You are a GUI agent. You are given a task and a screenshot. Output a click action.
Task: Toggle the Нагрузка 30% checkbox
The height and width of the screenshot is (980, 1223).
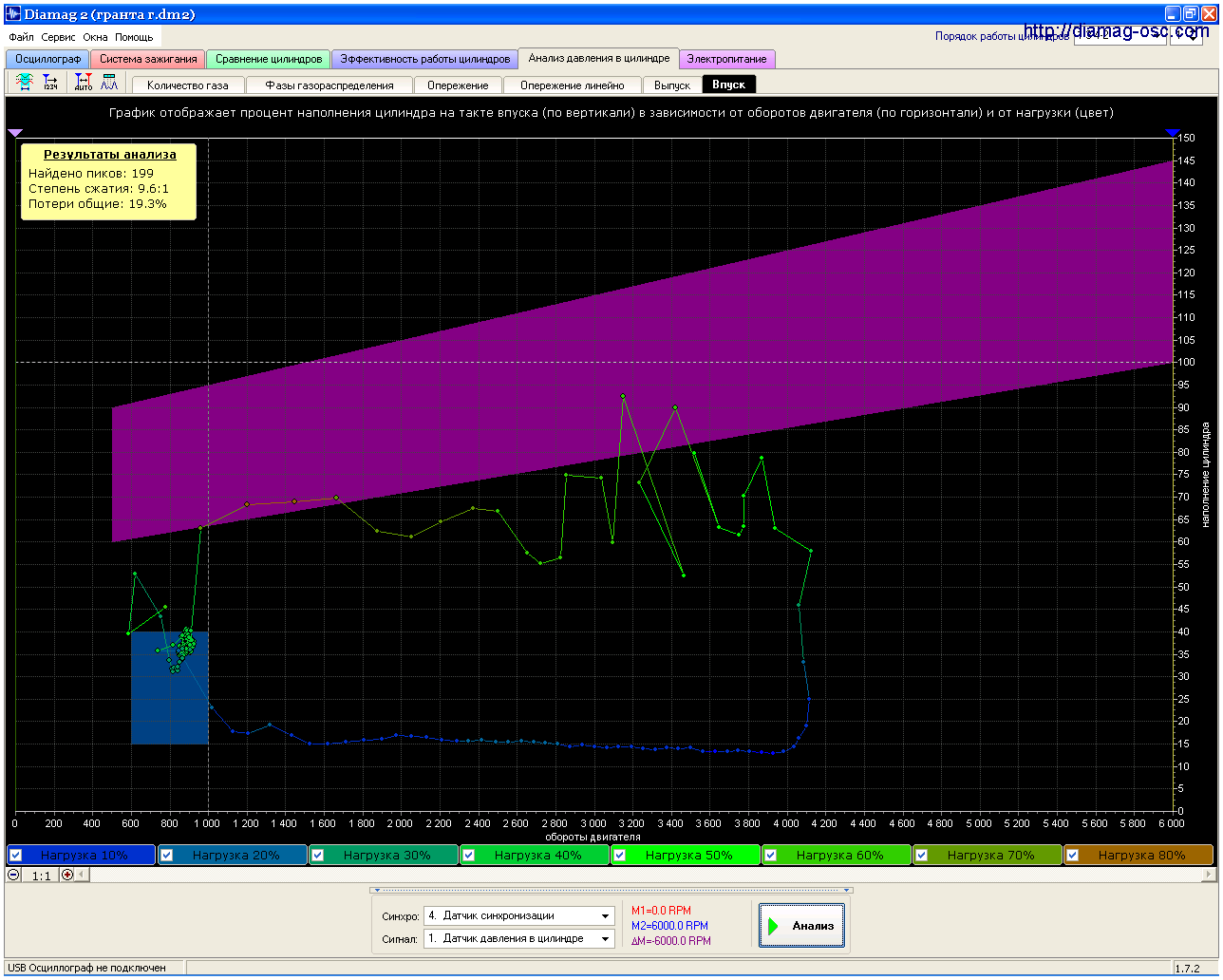pos(317,855)
